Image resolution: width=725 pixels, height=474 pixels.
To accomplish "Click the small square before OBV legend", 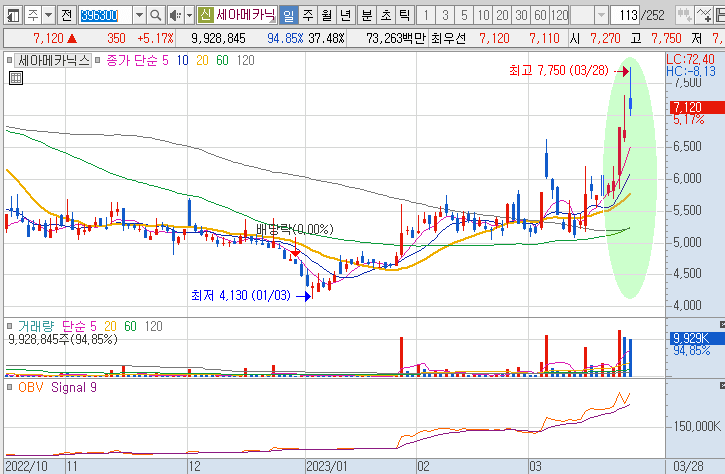I will coord(10,387).
